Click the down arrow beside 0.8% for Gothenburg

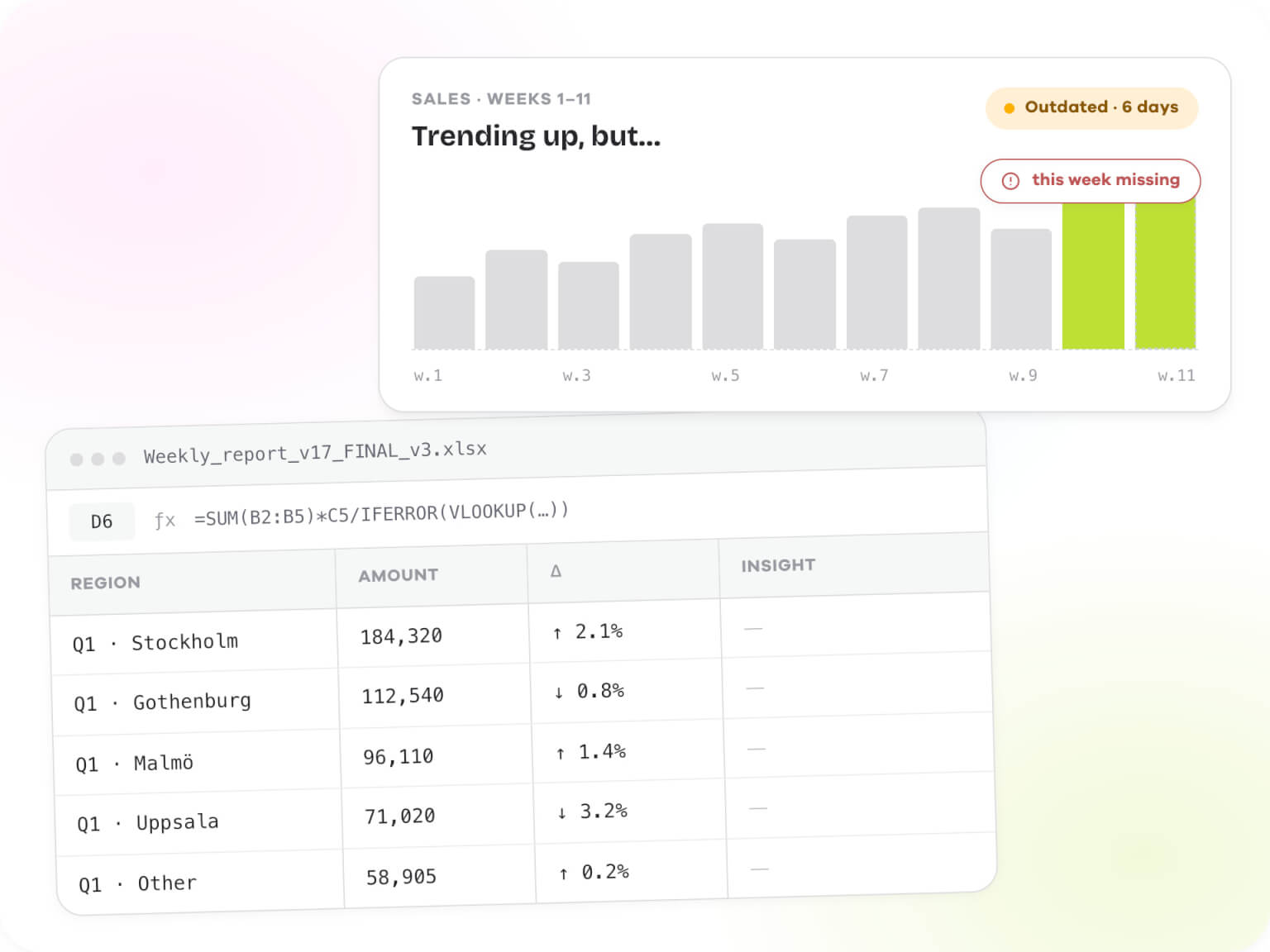tap(559, 693)
